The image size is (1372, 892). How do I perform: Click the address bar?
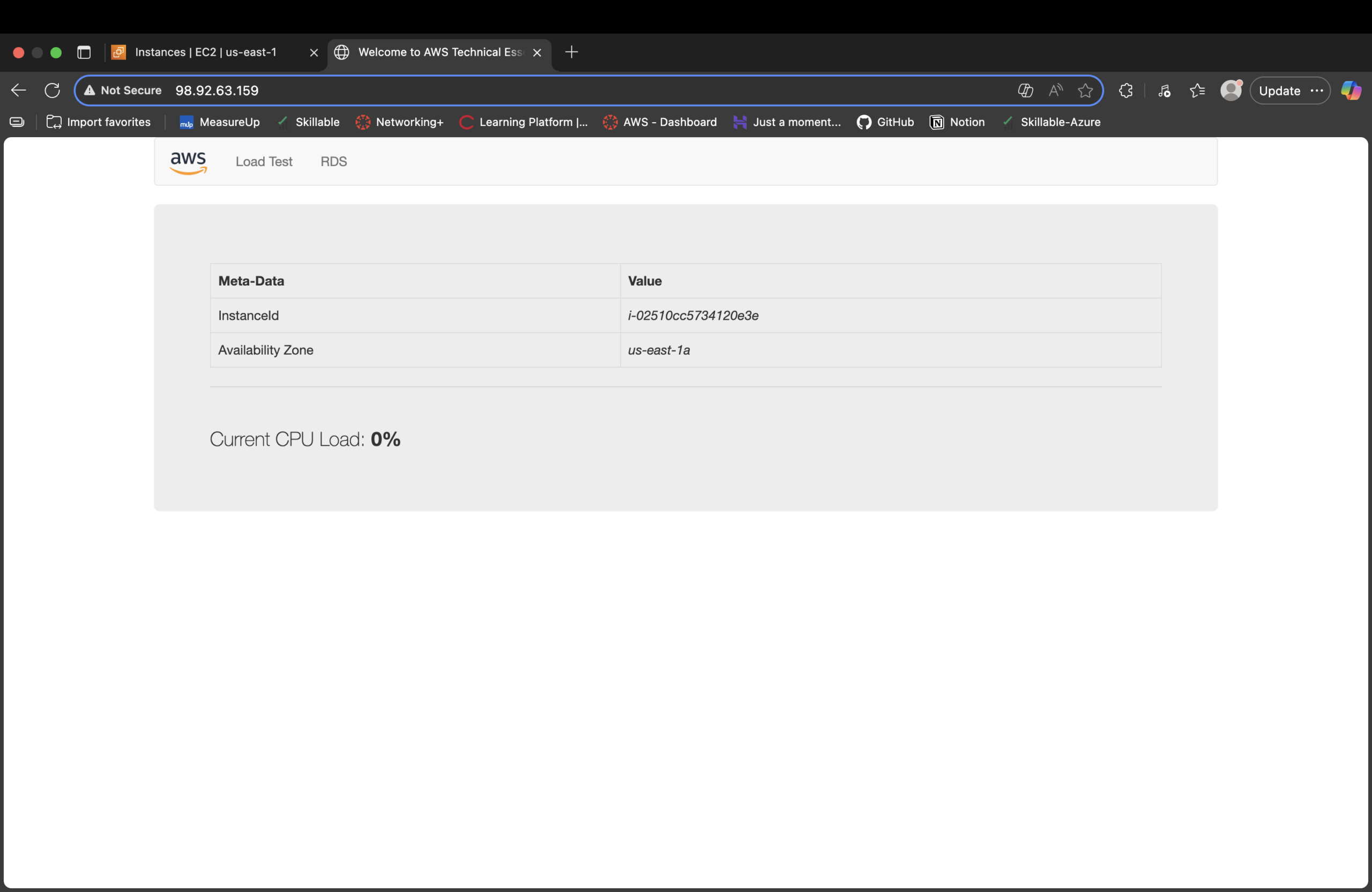[x=404, y=91]
